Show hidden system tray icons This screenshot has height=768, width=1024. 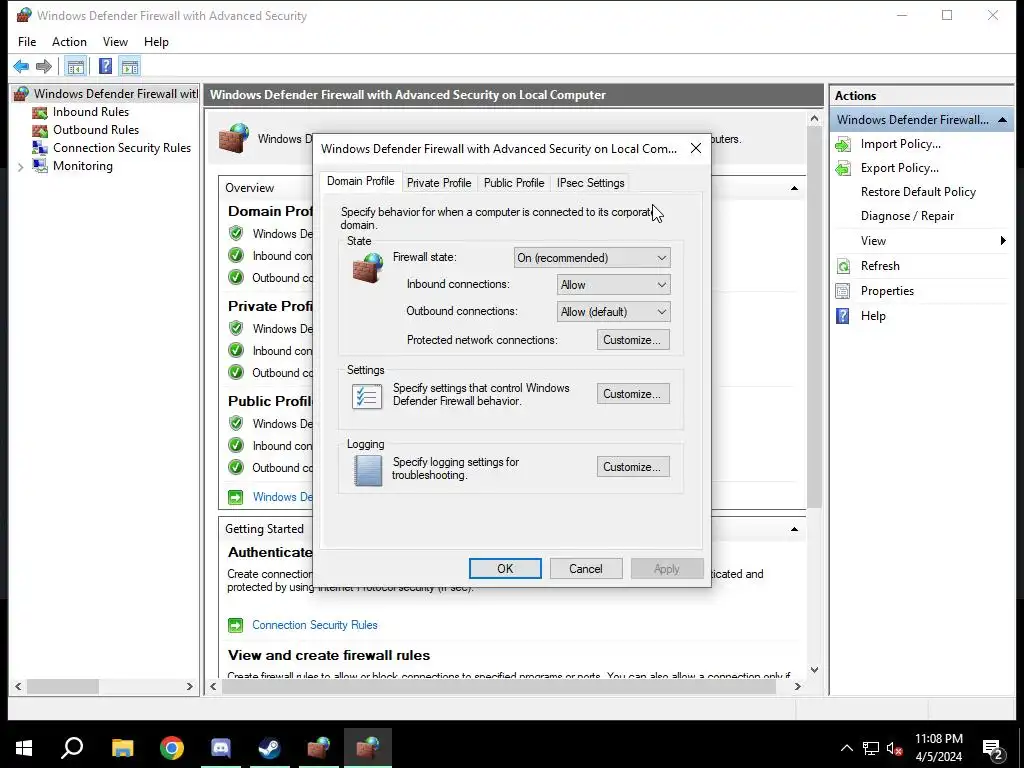click(x=846, y=749)
